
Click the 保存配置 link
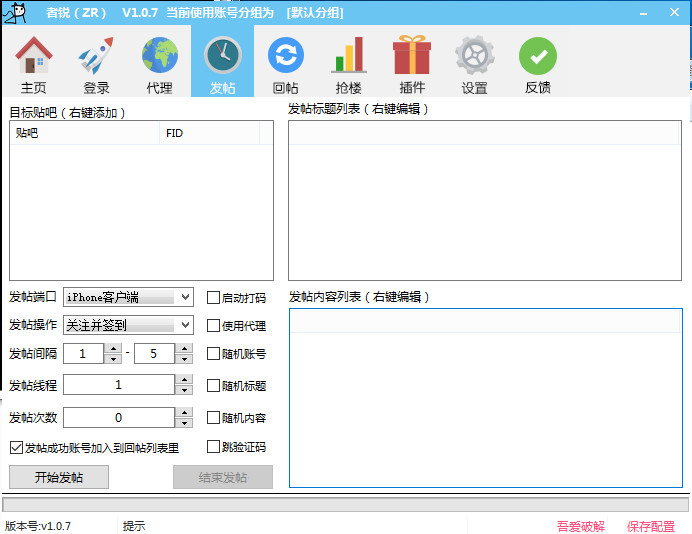(651, 526)
